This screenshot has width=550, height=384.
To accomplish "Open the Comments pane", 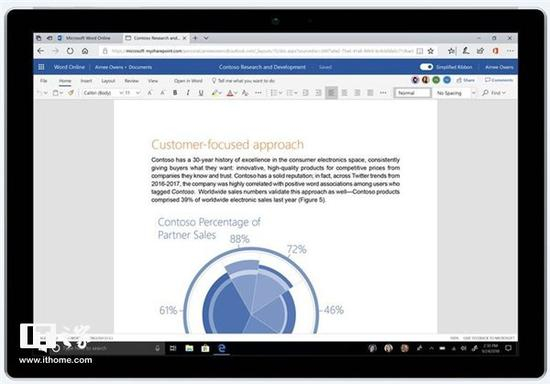I will pyautogui.click(x=499, y=80).
